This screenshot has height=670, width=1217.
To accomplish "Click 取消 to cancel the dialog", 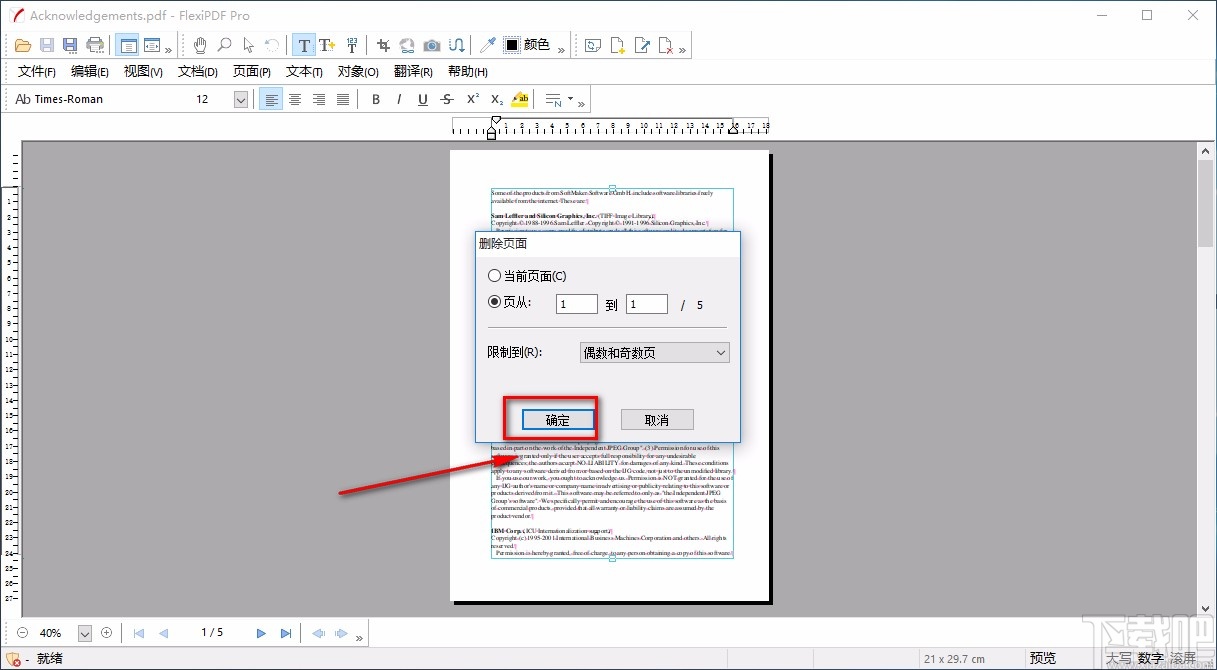I will [656, 419].
